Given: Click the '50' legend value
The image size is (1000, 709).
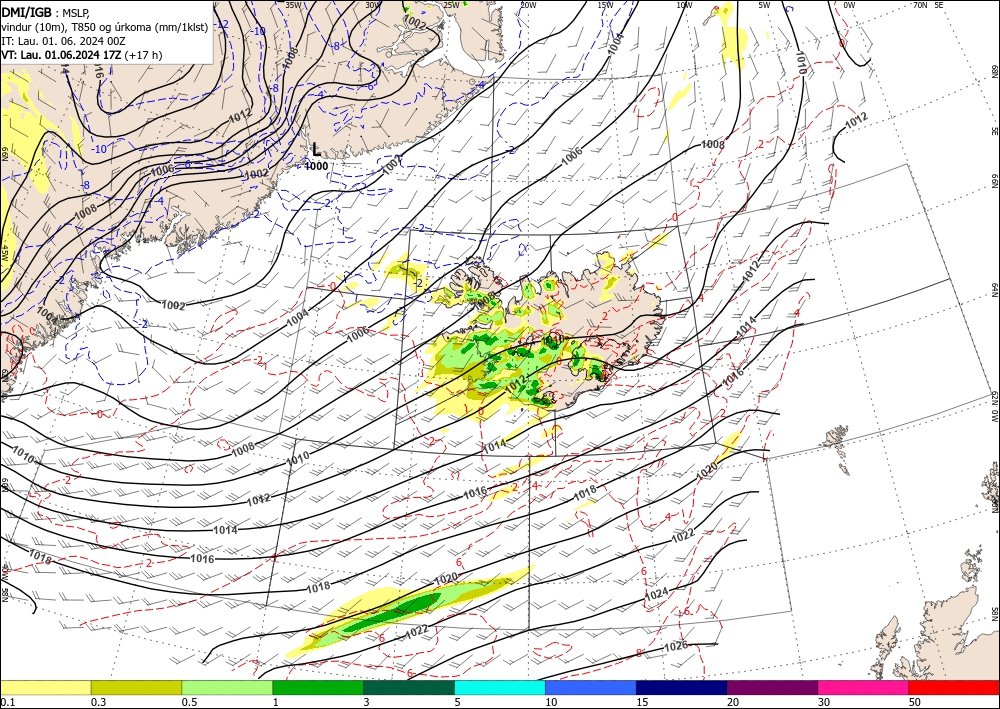Looking at the screenshot, I should (x=915, y=702).
